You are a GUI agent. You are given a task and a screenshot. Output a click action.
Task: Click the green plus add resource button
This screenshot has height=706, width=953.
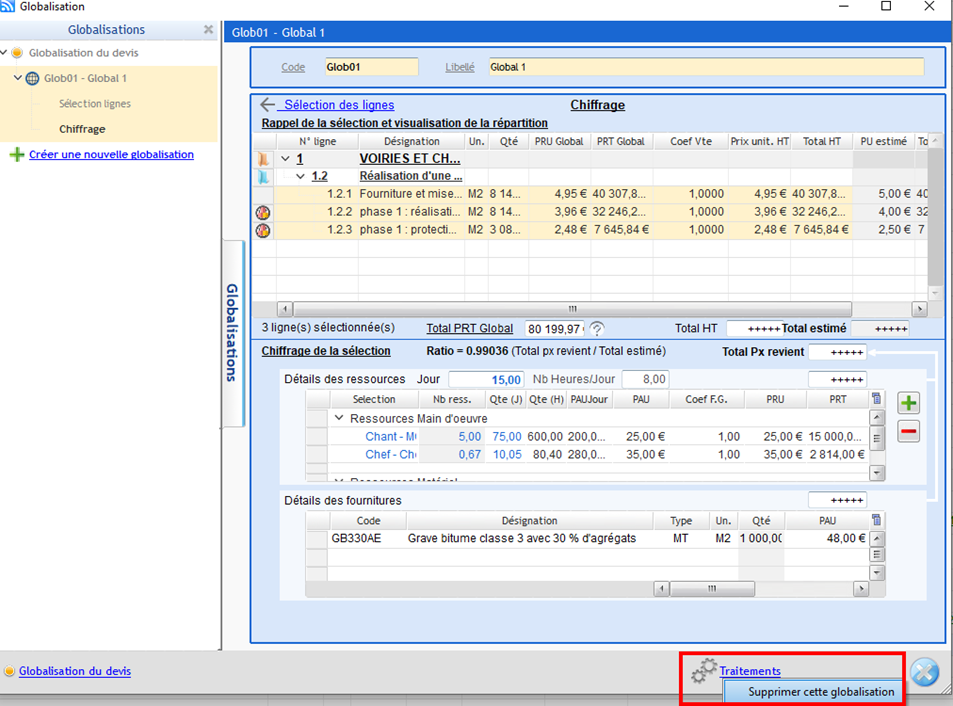(909, 403)
